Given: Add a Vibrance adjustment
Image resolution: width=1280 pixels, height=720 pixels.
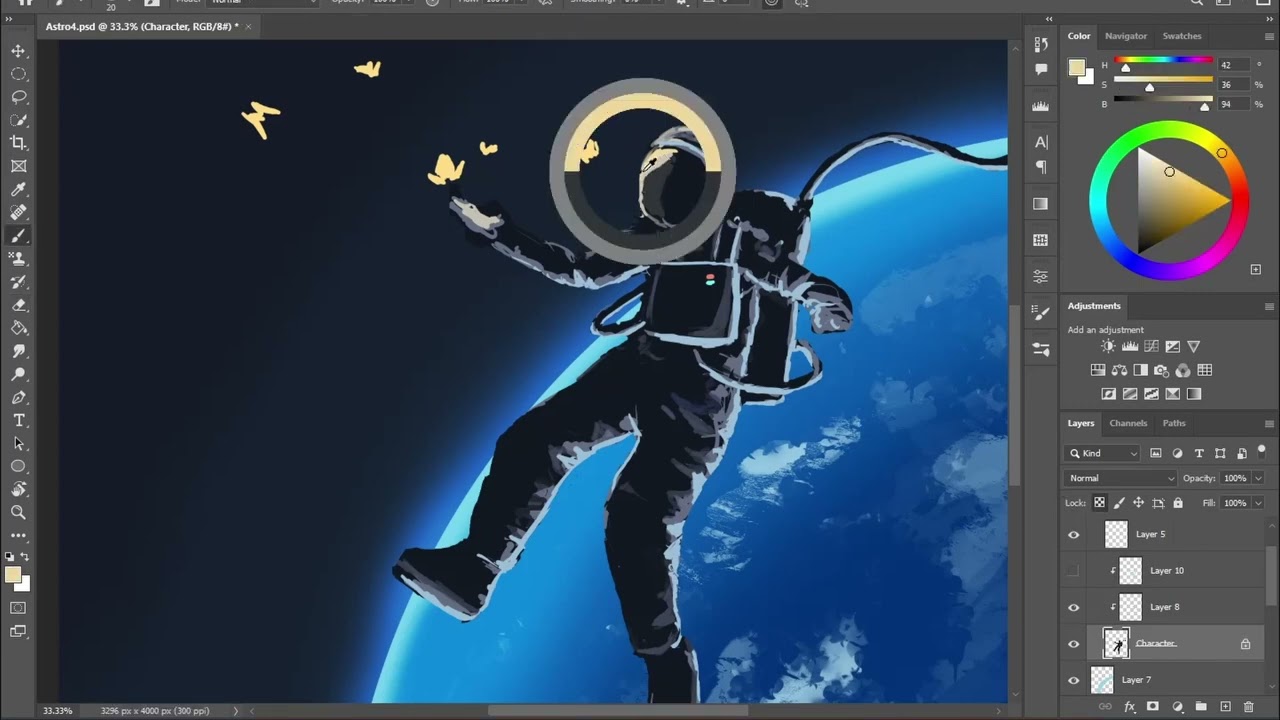Looking at the screenshot, I should point(1194,346).
